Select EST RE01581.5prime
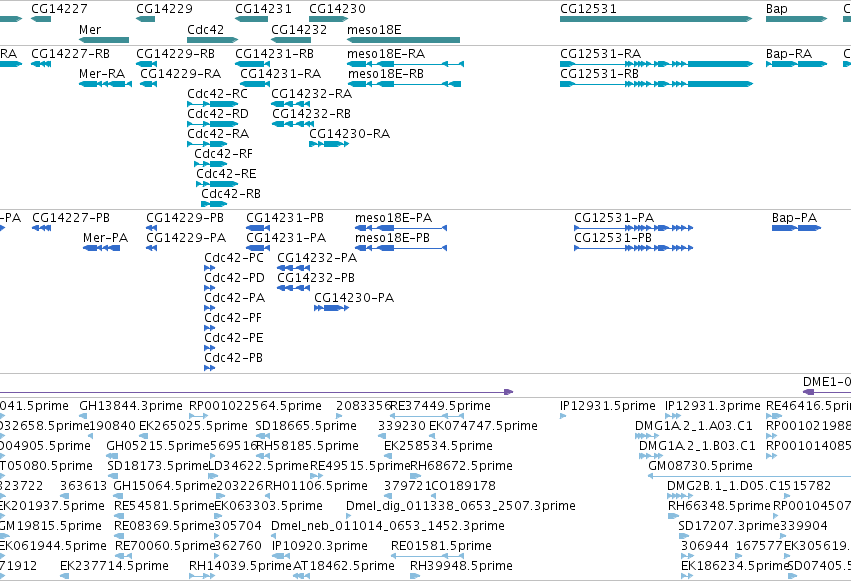 click(427, 557)
